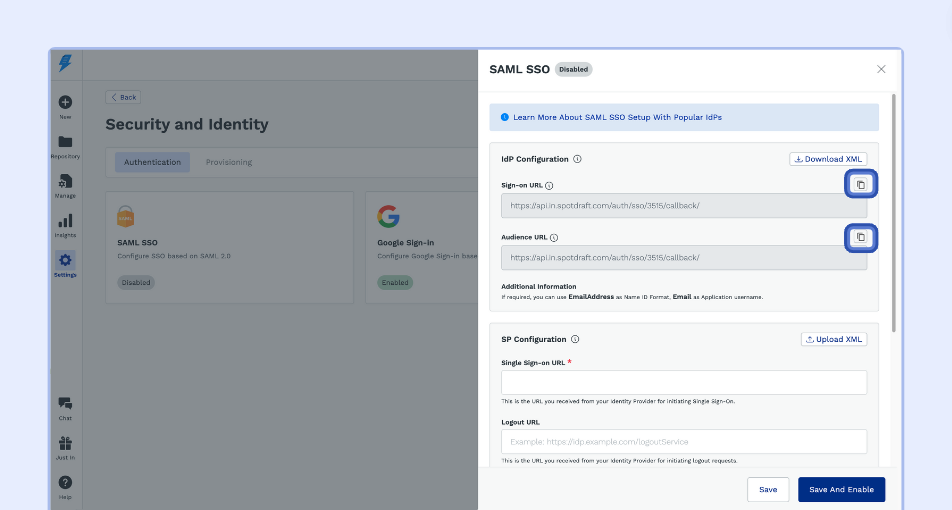Image resolution: width=952 pixels, height=510 pixels.
Task: Switch to the Provisioning tab
Action: 229,162
